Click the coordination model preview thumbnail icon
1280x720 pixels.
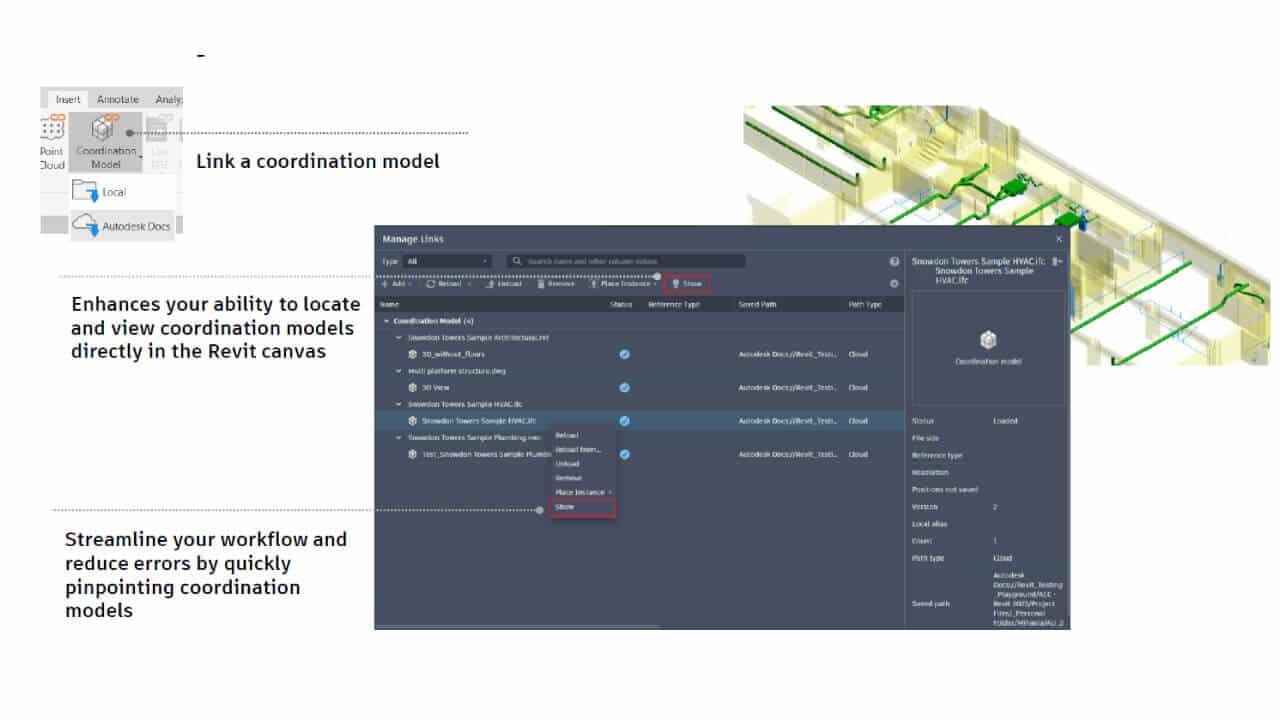[x=988, y=340]
